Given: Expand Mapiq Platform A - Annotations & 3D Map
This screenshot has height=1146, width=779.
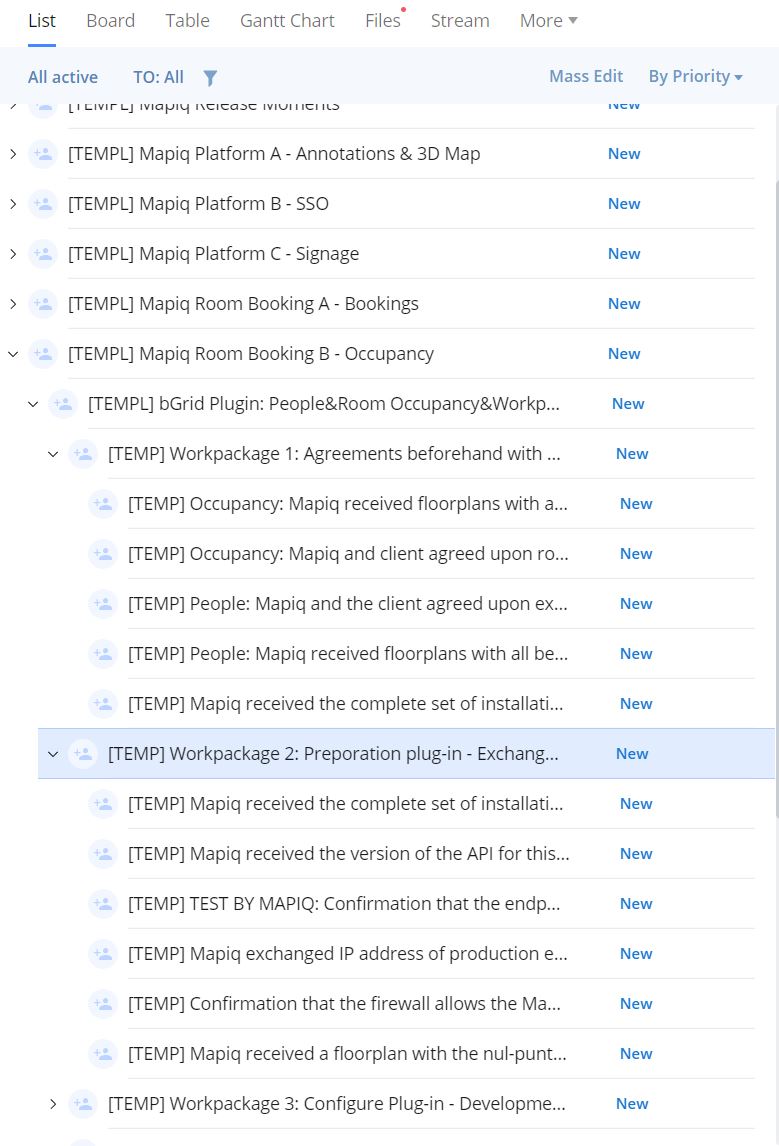Looking at the screenshot, I should [x=13, y=154].
